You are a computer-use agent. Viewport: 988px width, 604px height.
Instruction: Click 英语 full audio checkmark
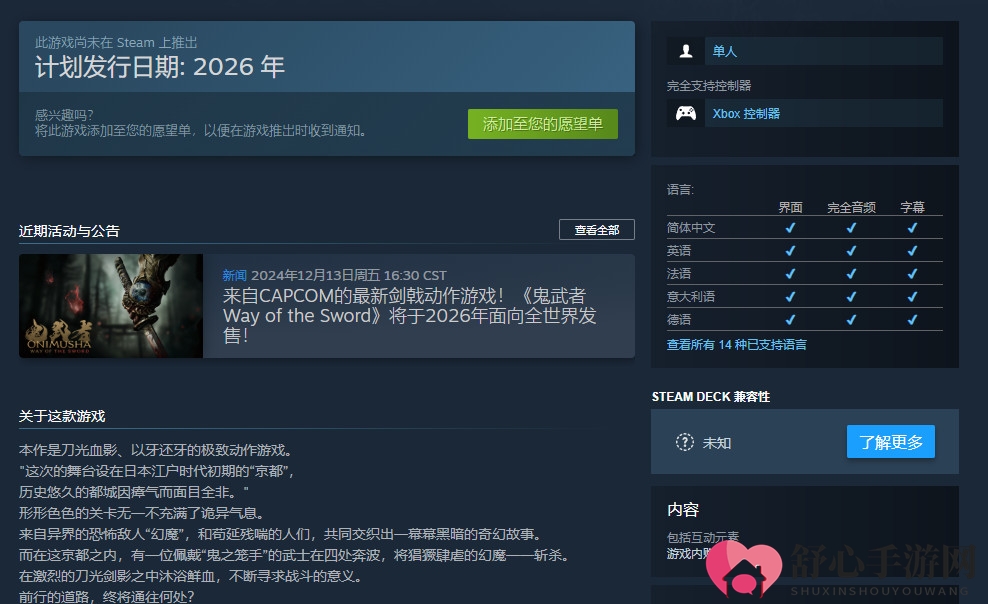click(851, 251)
